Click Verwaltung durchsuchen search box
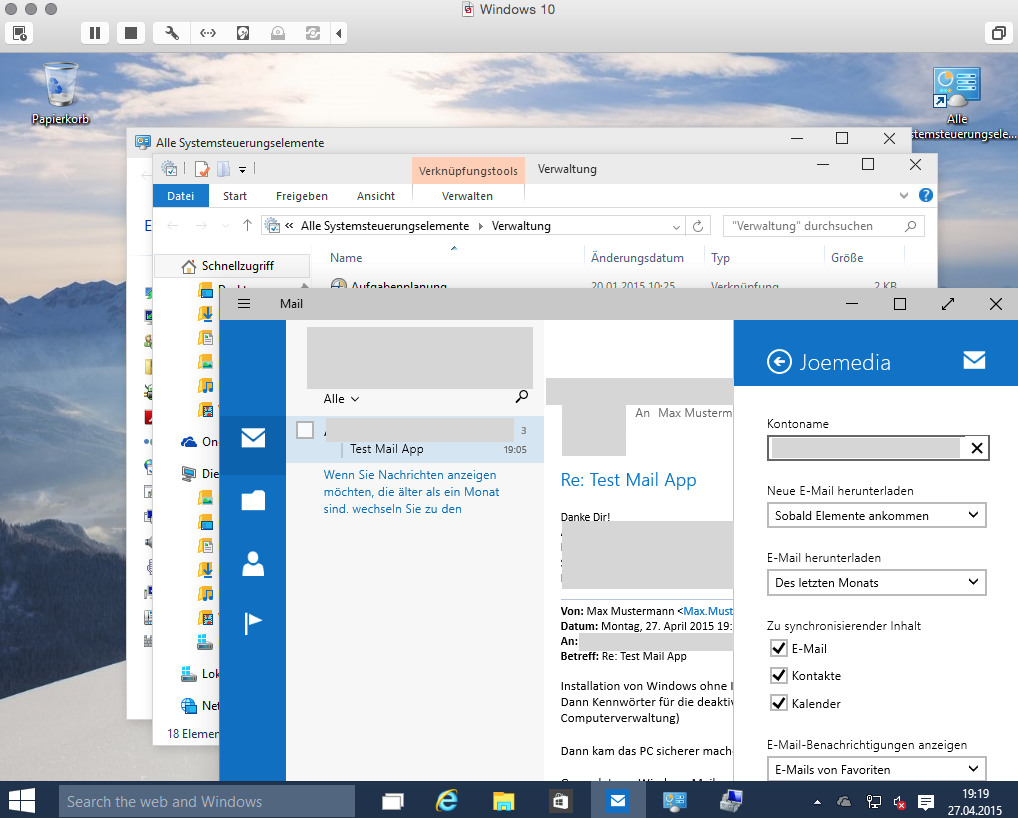This screenshot has width=1018, height=818. [x=823, y=226]
